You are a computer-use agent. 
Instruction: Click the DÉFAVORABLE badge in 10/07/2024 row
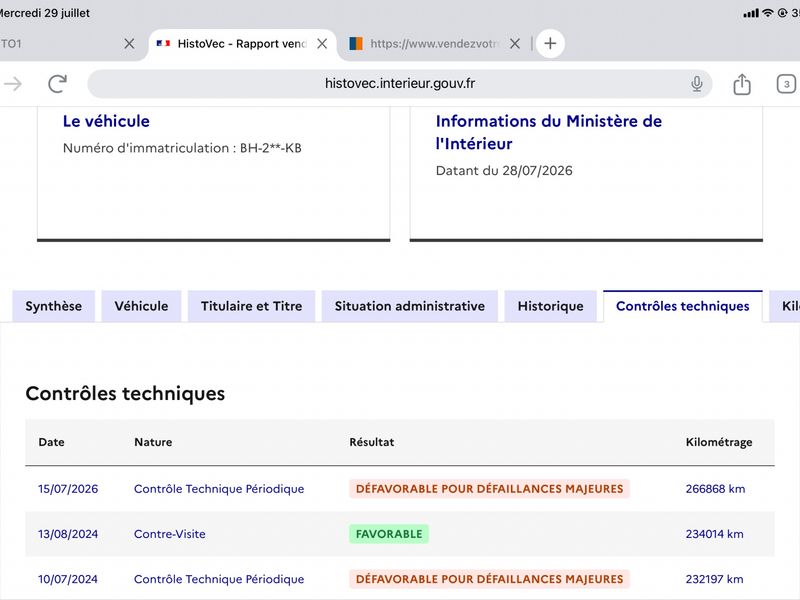489,579
